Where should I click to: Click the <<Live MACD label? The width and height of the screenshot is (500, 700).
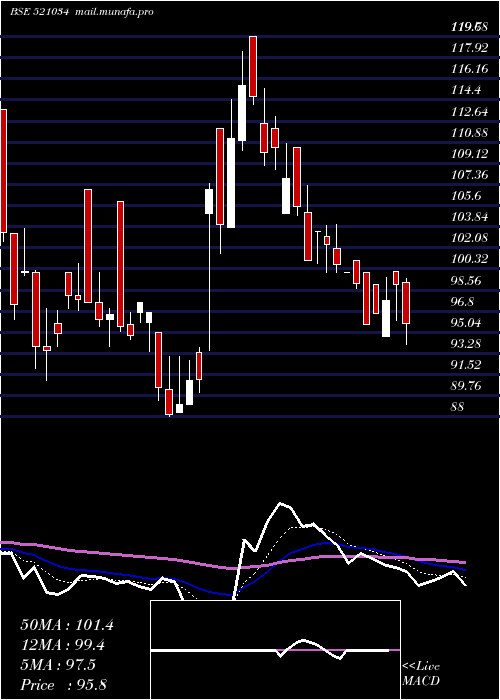point(421,674)
